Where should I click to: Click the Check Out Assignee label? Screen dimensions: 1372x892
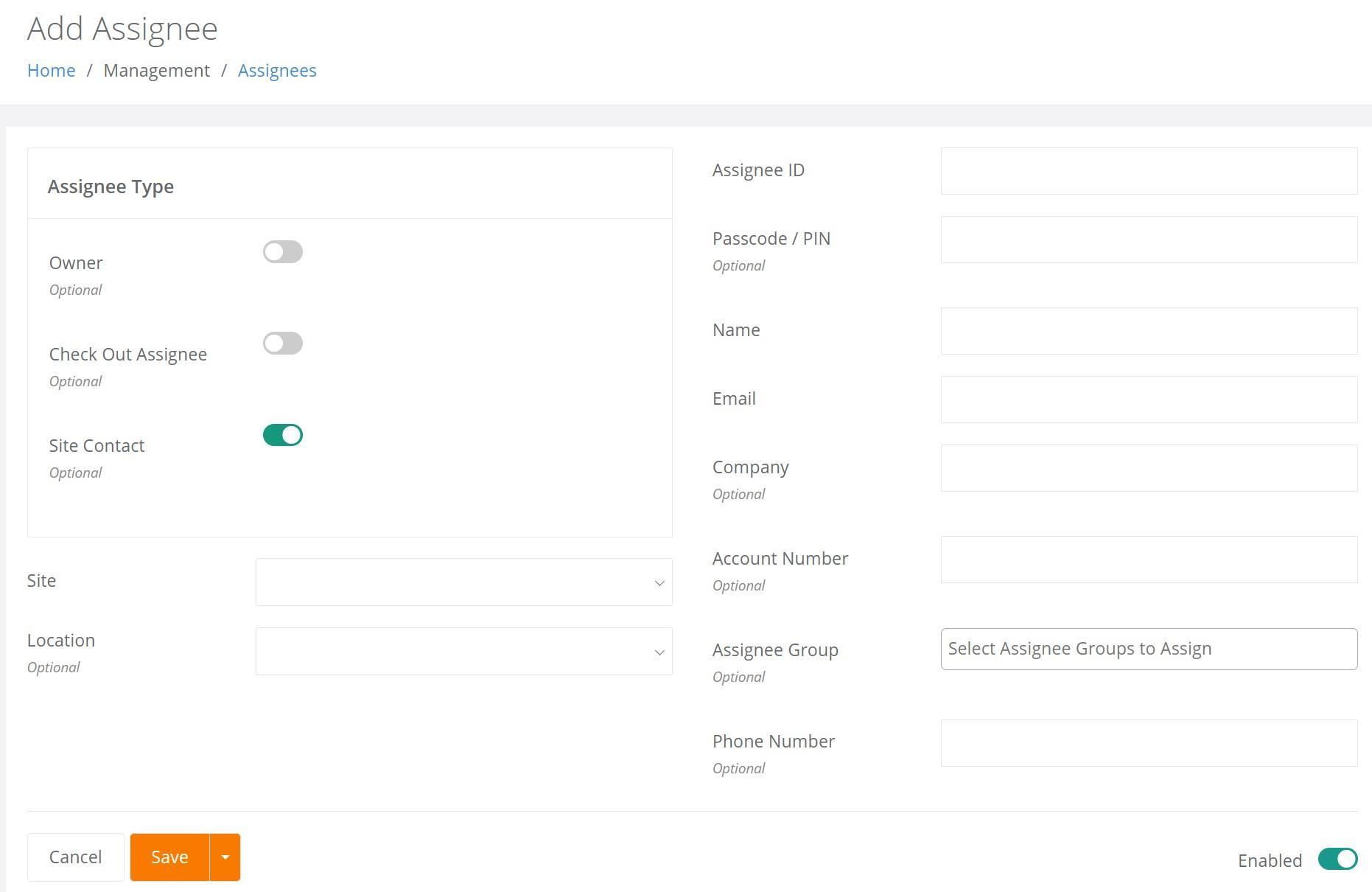click(128, 355)
